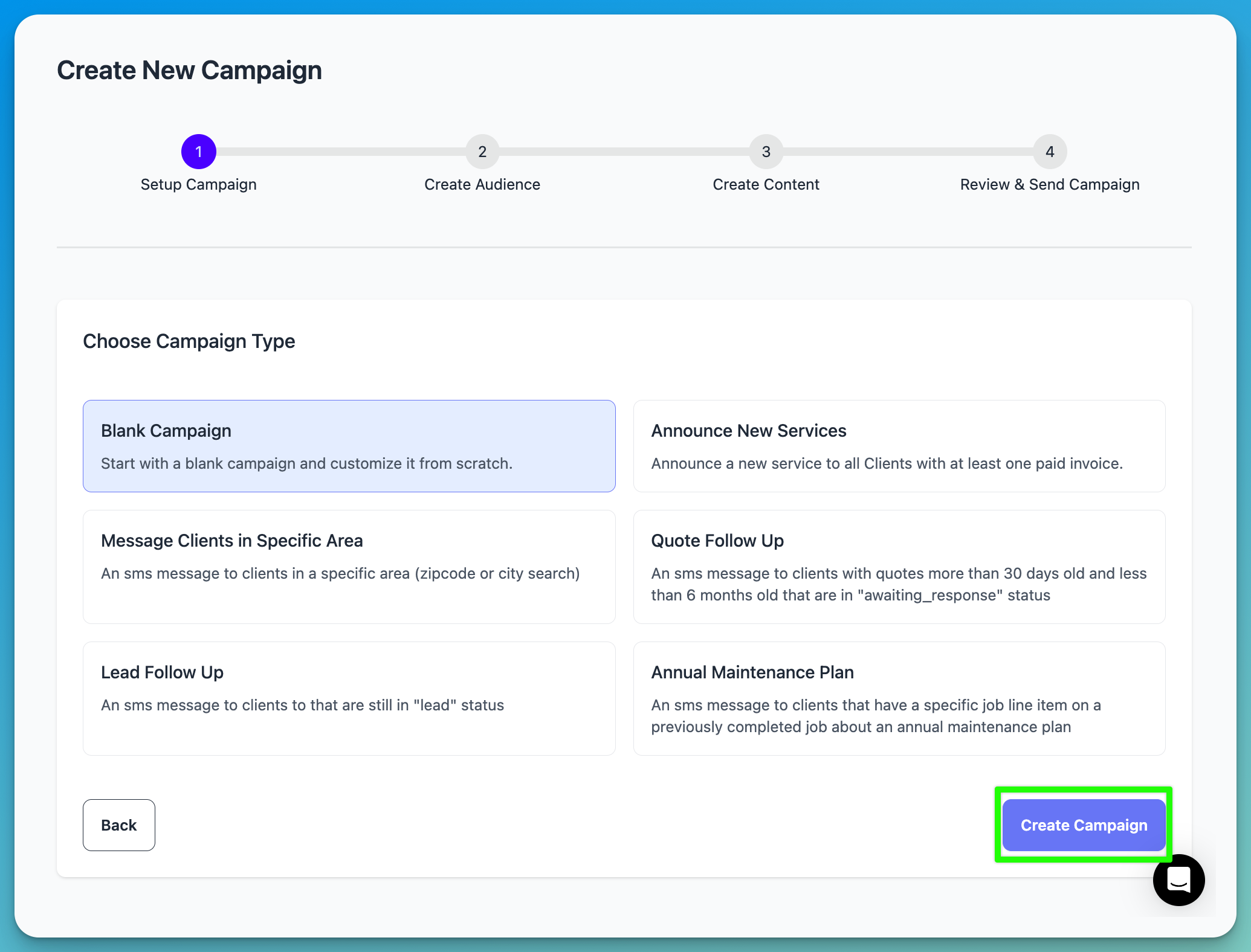Image resolution: width=1251 pixels, height=952 pixels.
Task: Click the step 4 circle indicator
Action: [1049, 152]
